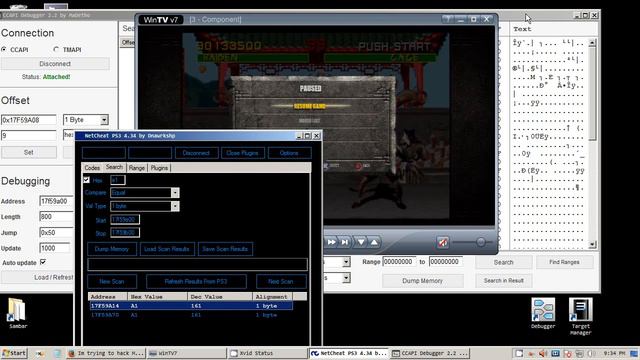Select the CCAPI connection radio button
This screenshot has width=640, height=360.
(4, 49)
